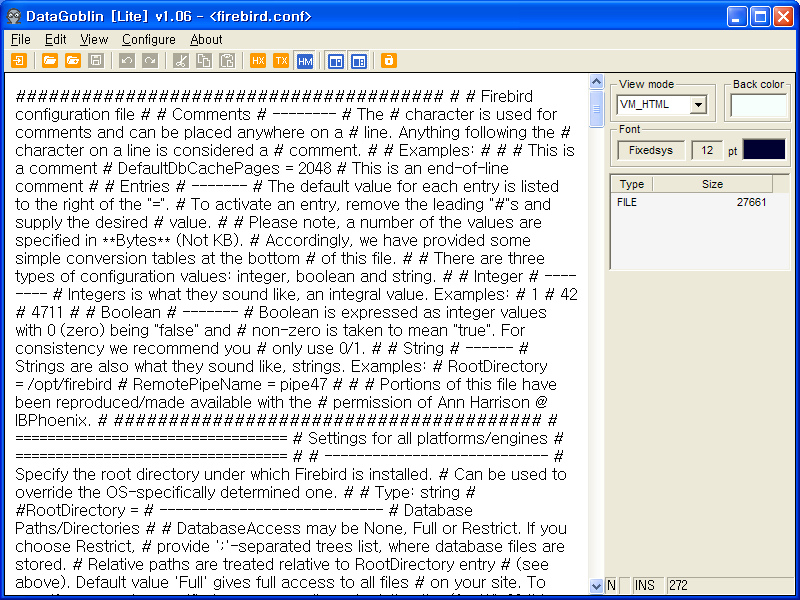Toggle the INS insert mode indicator
This screenshot has width=800, height=600.
645,585
